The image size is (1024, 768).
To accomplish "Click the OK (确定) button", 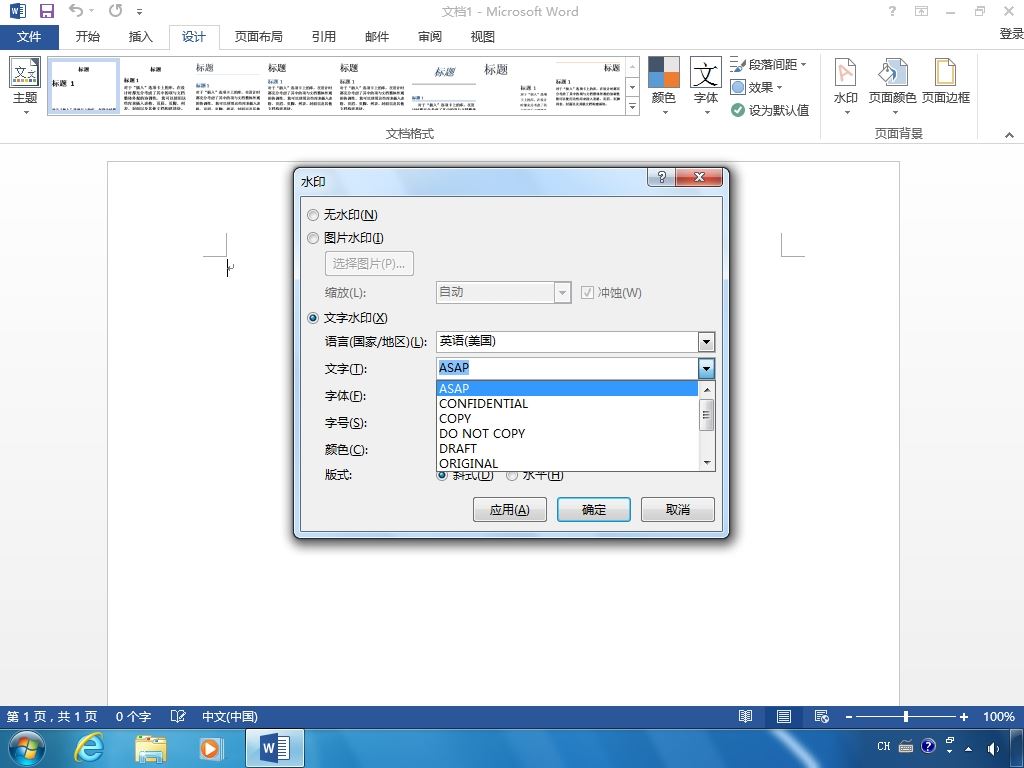I will [x=594, y=509].
